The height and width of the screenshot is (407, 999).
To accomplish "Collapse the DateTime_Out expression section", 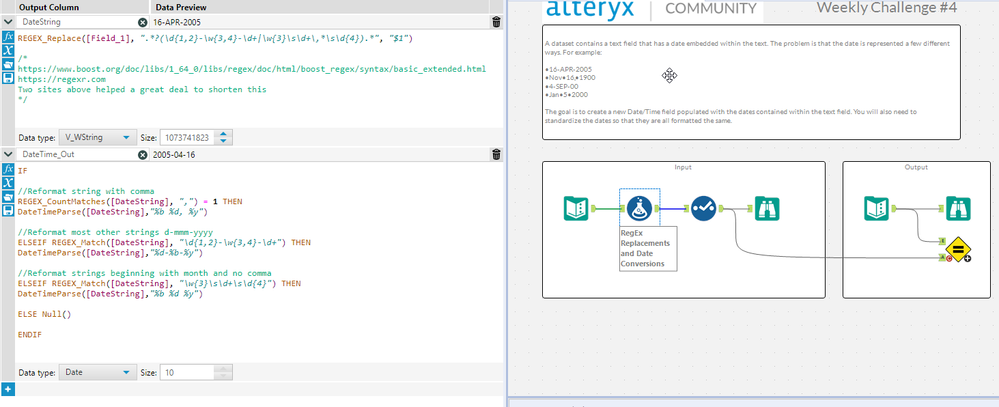I will click(x=8, y=154).
